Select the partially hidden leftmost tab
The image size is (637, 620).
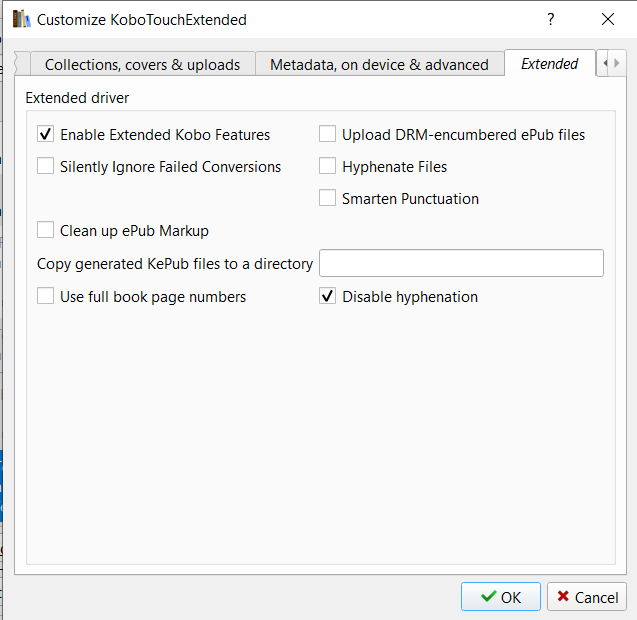[x=22, y=64]
